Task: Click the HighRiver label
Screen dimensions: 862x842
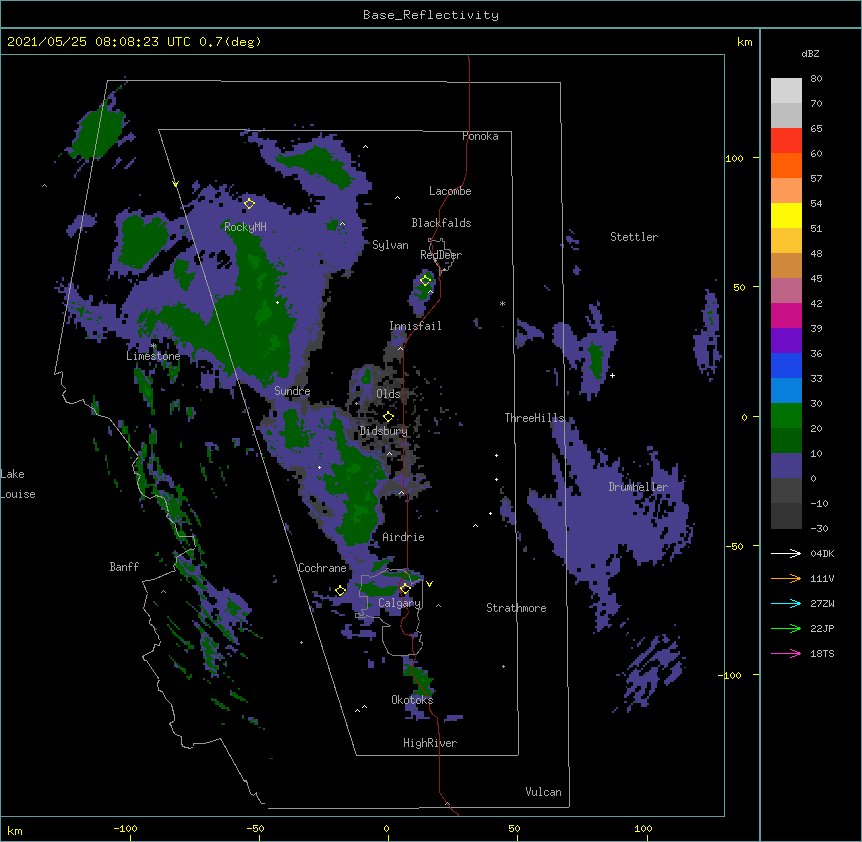Action: (x=430, y=743)
